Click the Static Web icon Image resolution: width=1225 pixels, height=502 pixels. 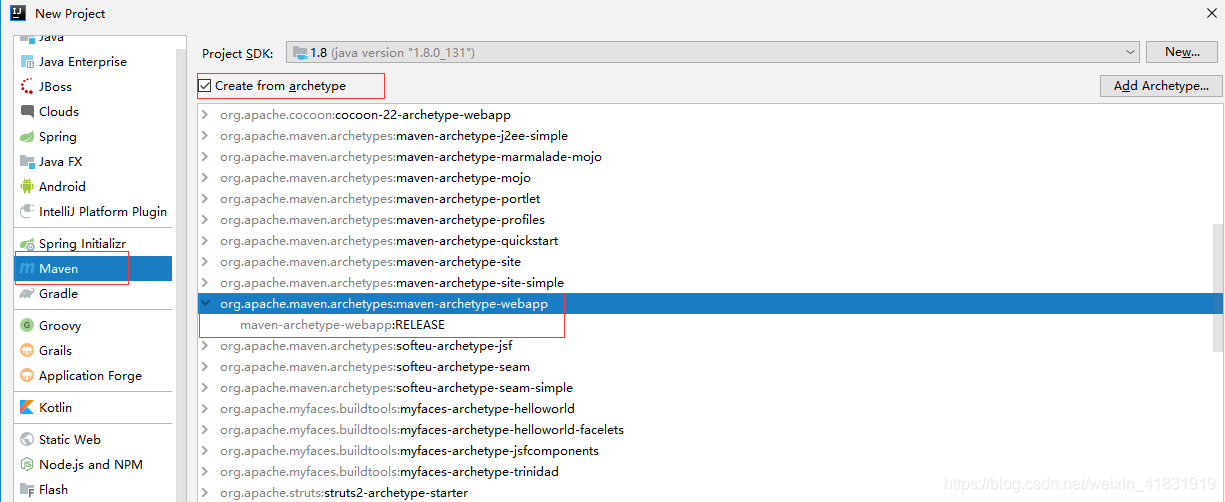click(x=27, y=440)
